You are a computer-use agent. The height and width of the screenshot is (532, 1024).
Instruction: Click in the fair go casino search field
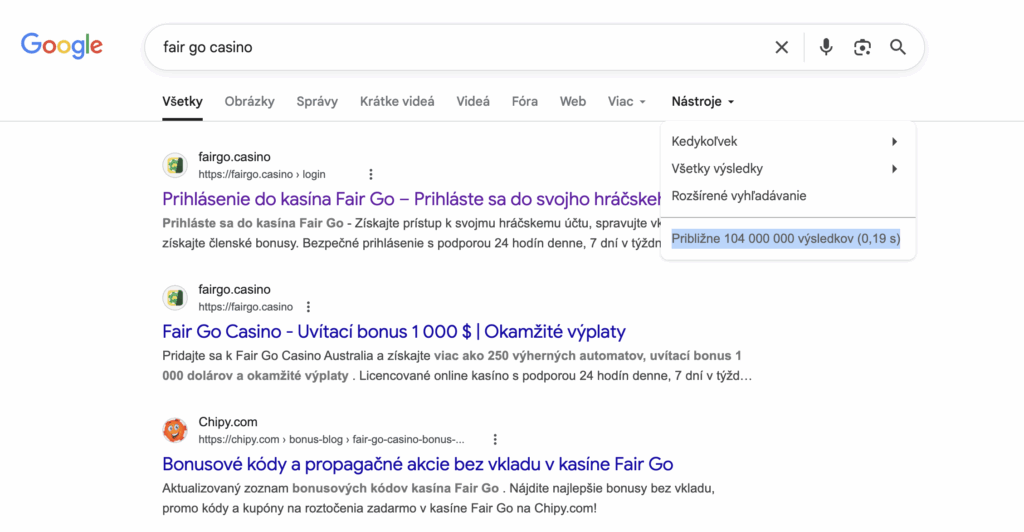pos(450,47)
